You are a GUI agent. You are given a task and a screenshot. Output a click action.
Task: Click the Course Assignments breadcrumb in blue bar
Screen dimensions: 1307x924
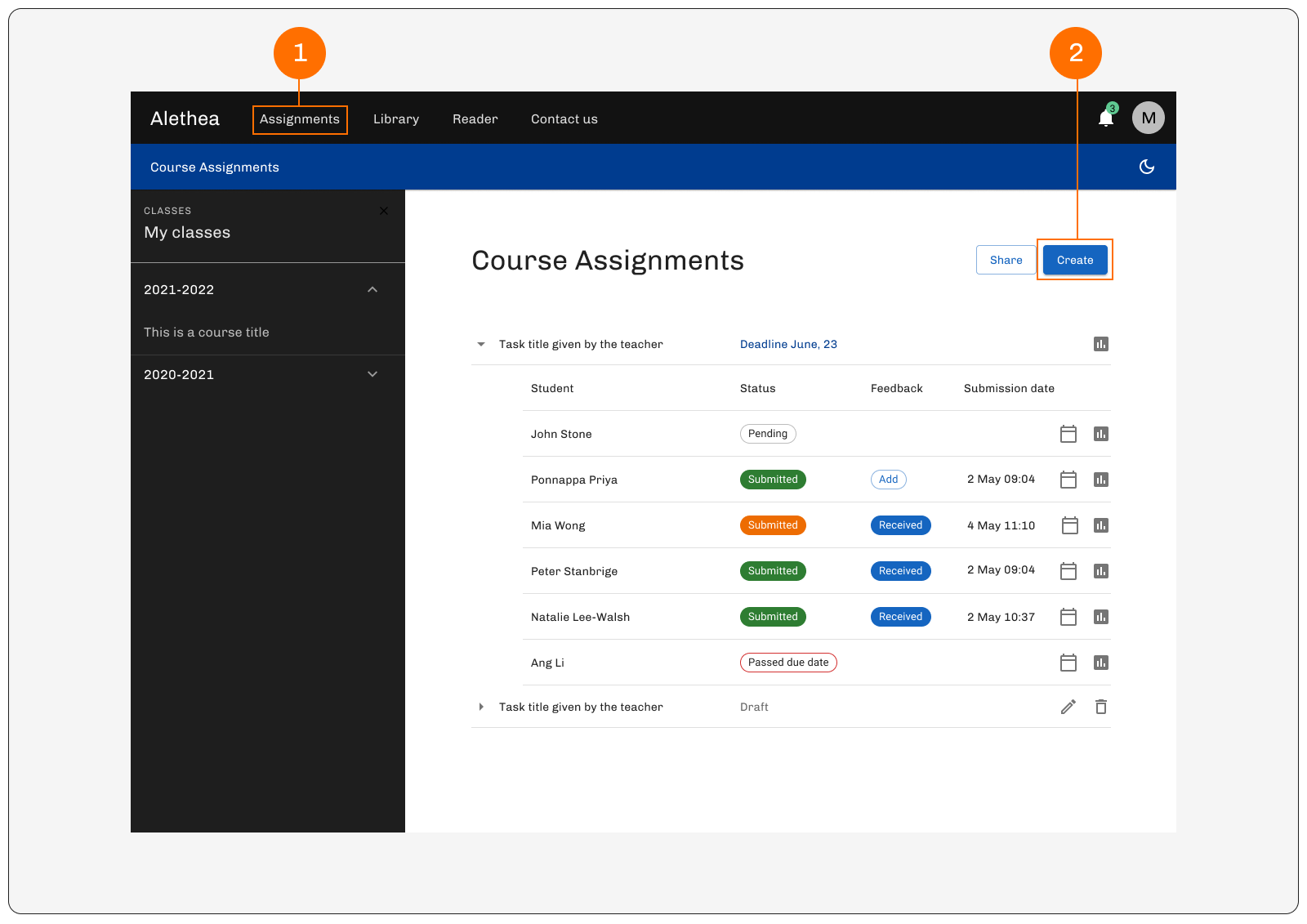215,167
